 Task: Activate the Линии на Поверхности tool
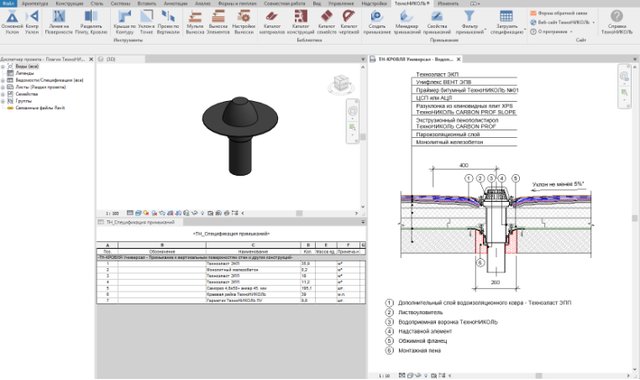point(59,22)
